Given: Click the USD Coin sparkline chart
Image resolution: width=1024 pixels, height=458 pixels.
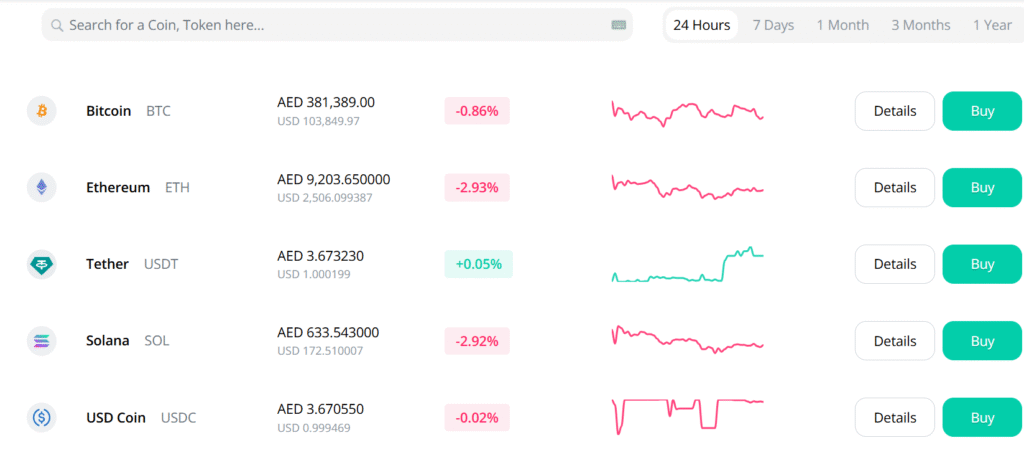Looking at the screenshot, I should coord(688,416).
